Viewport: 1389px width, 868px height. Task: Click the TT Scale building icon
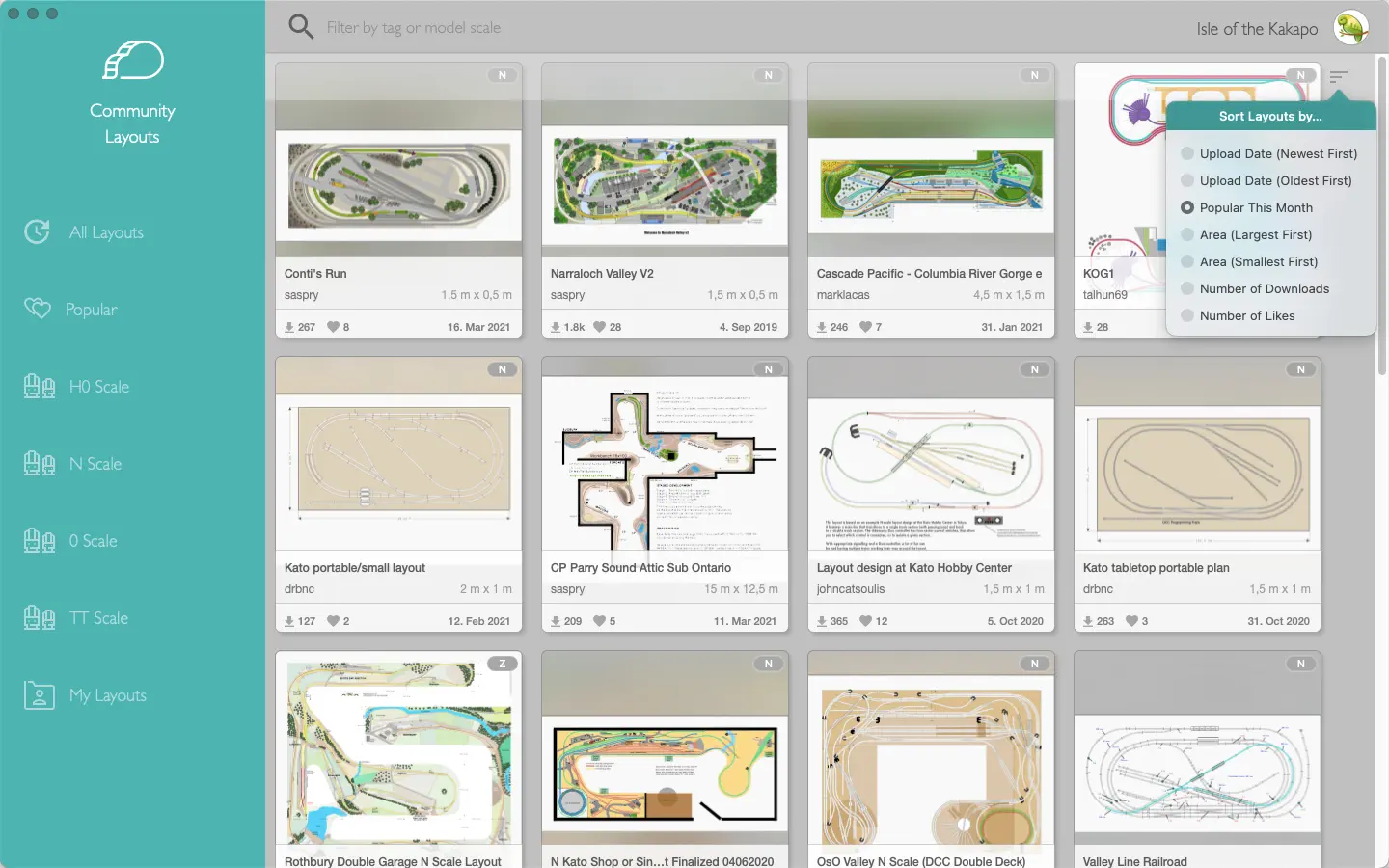[40, 617]
